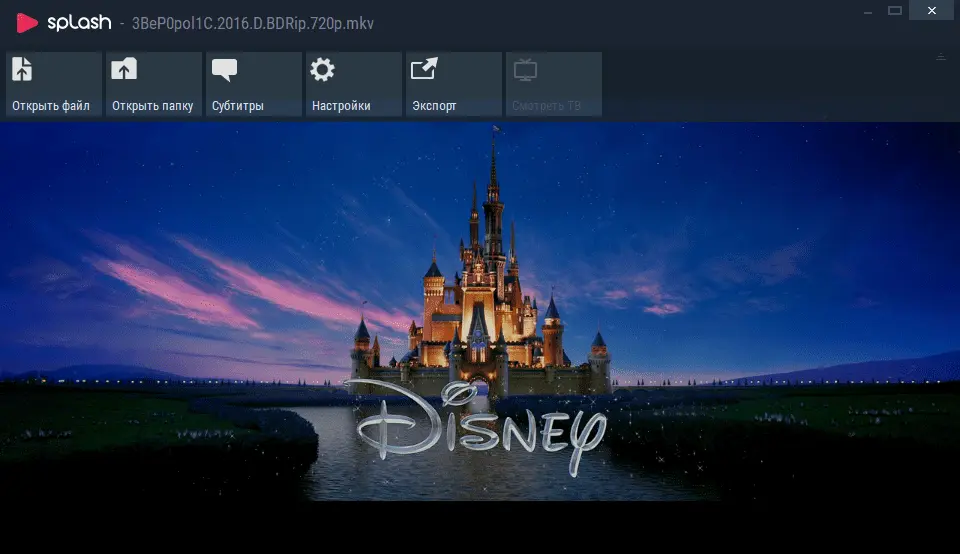
Task: Collapse the toolbar with the small triangle
Action: click(941, 57)
